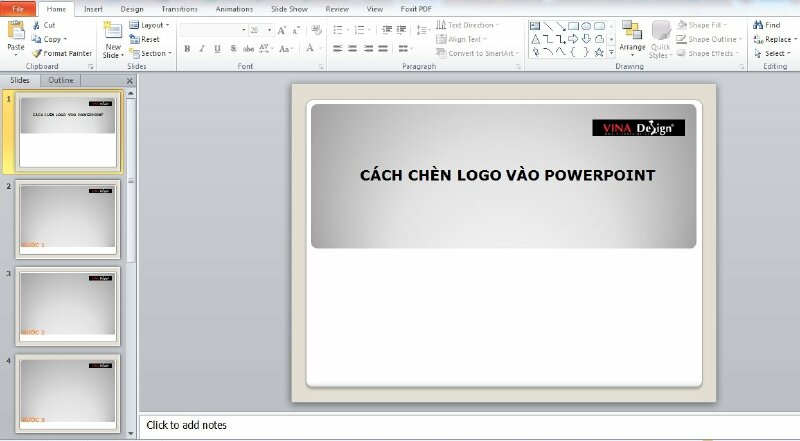This screenshot has width=800, height=441.
Task: Select the Isosceles Triangle shape
Action: point(535,39)
